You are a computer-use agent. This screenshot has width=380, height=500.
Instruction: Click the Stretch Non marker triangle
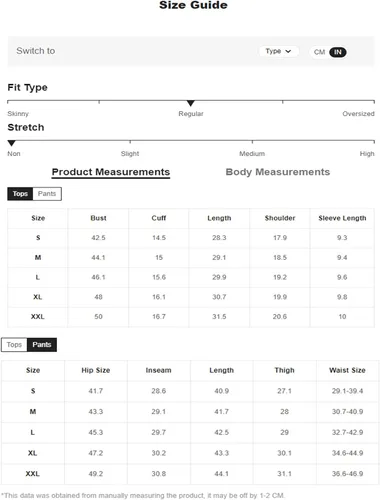pos(12,143)
